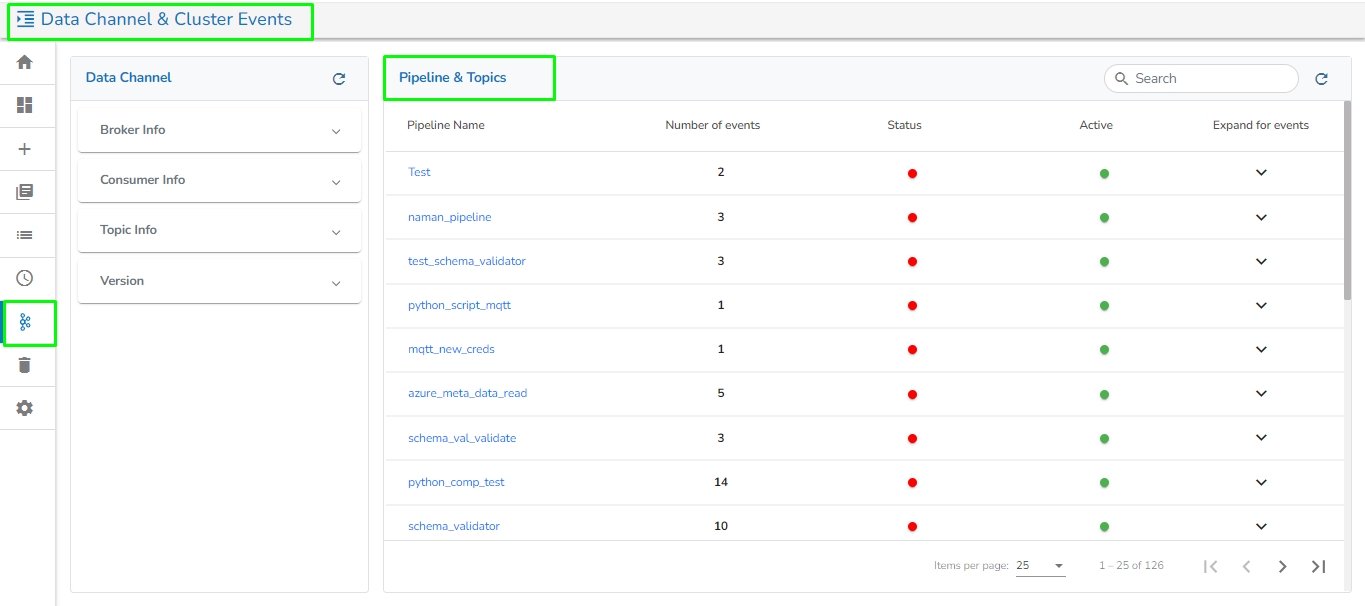Open the scheduler clock icon in sidebar
Viewport: 1365px width, 606px height.
pyautogui.click(x=25, y=278)
